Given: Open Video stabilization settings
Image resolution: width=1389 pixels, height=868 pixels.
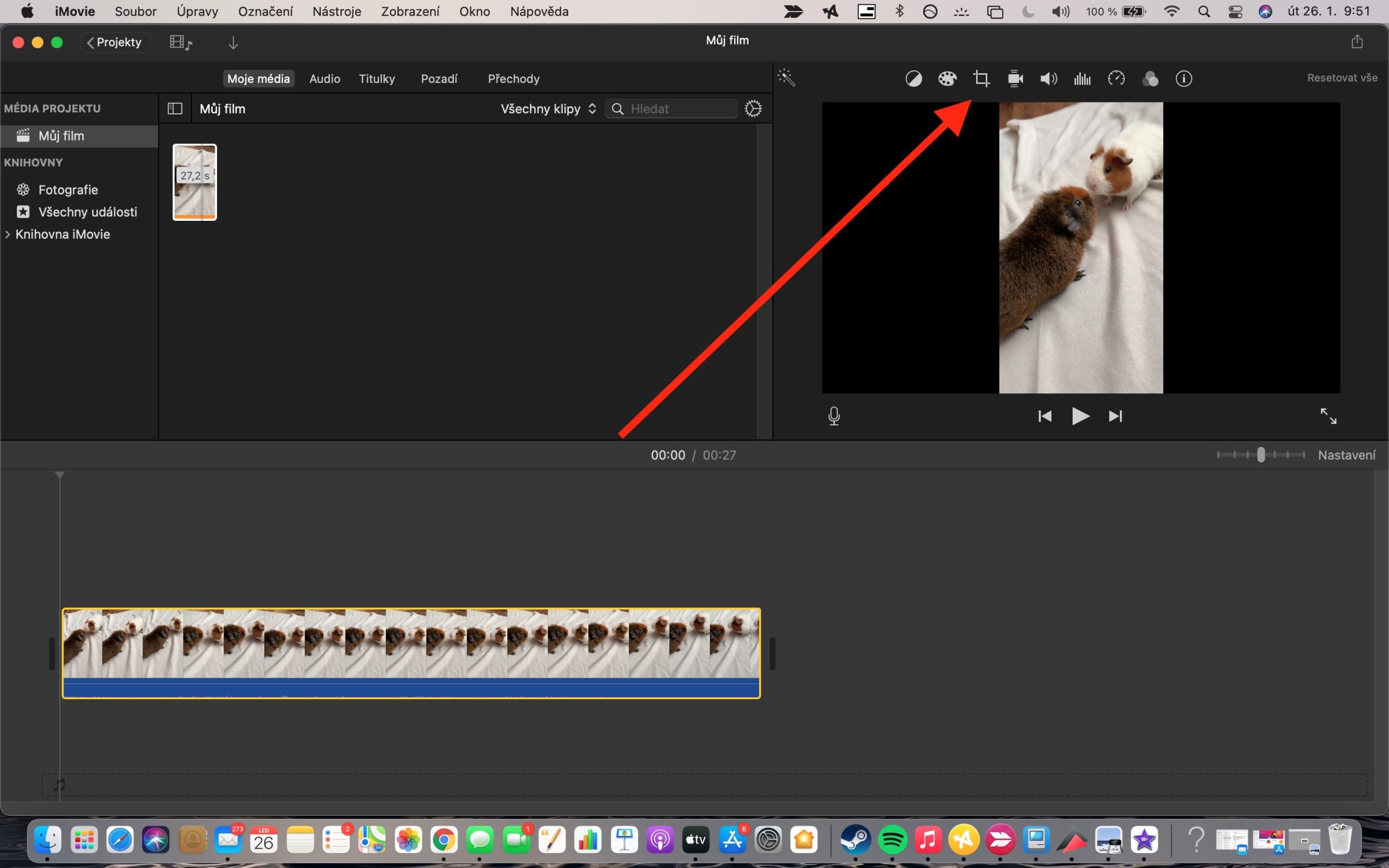Looking at the screenshot, I should click(x=1015, y=78).
